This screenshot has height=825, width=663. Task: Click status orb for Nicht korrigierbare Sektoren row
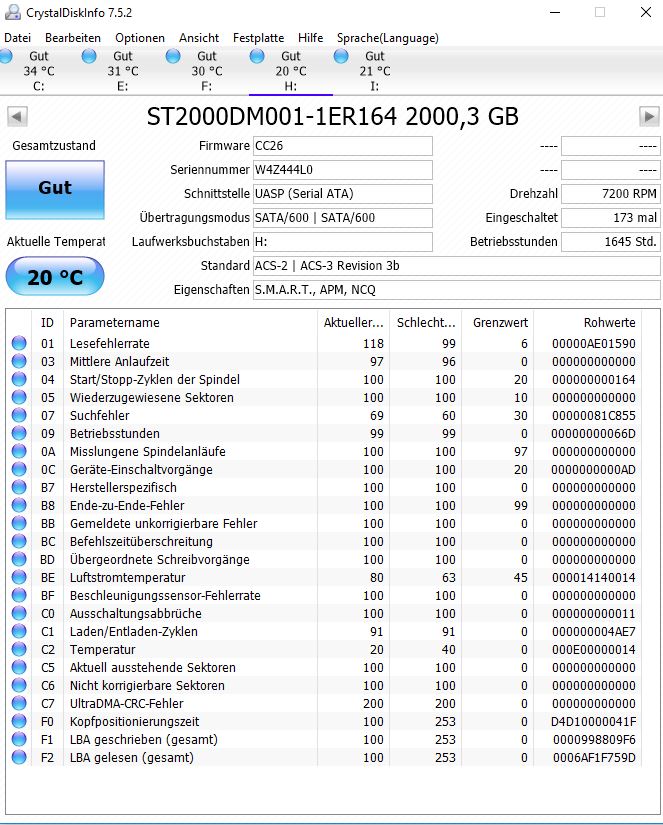(19, 685)
